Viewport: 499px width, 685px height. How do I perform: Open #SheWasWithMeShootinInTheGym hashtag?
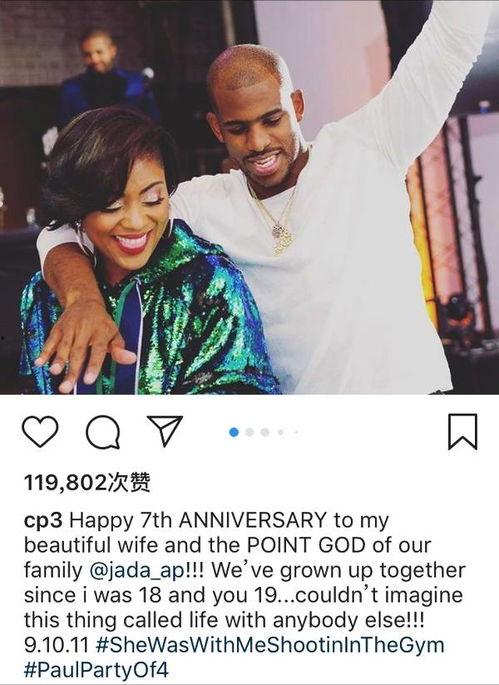269,645
